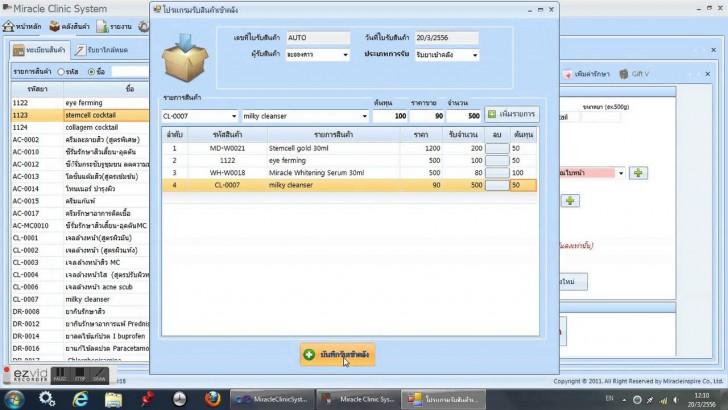Image resolution: width=728 pixels, height=410 pixels.
Task: Click ezvid recorder DRAW button
Action: [x=99, y=375]
